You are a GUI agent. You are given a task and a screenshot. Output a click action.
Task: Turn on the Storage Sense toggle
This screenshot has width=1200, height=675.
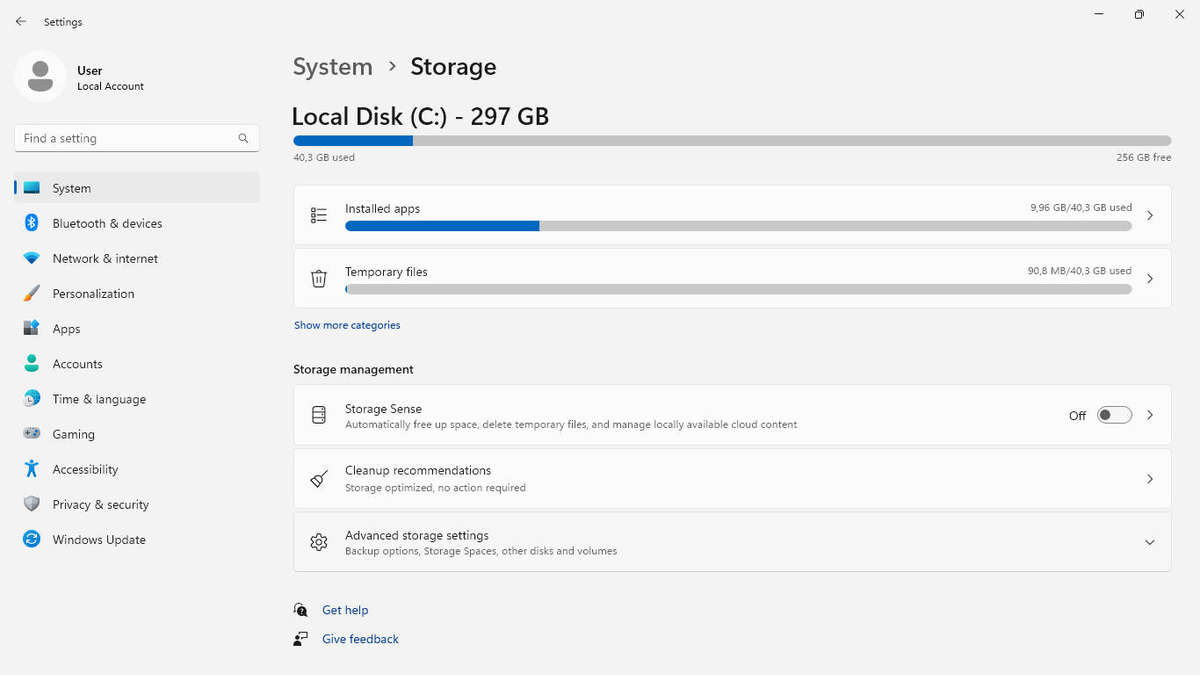[1114, 415]
